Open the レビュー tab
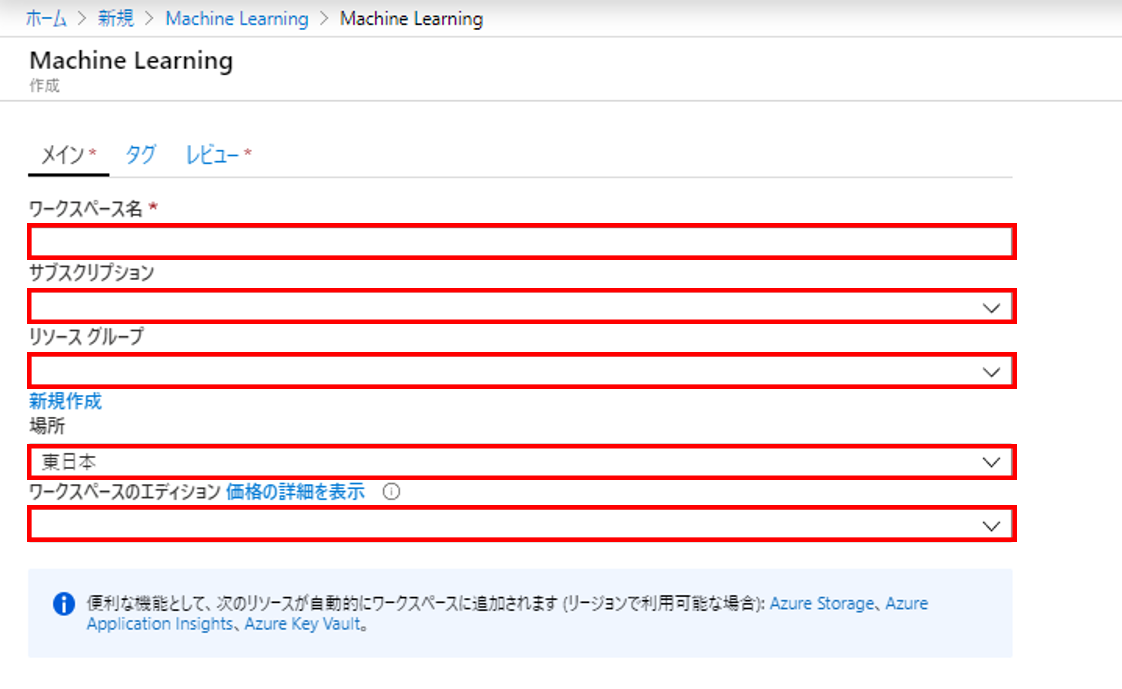This screenshot has width=1122, height=689. (x=213, y=155)
